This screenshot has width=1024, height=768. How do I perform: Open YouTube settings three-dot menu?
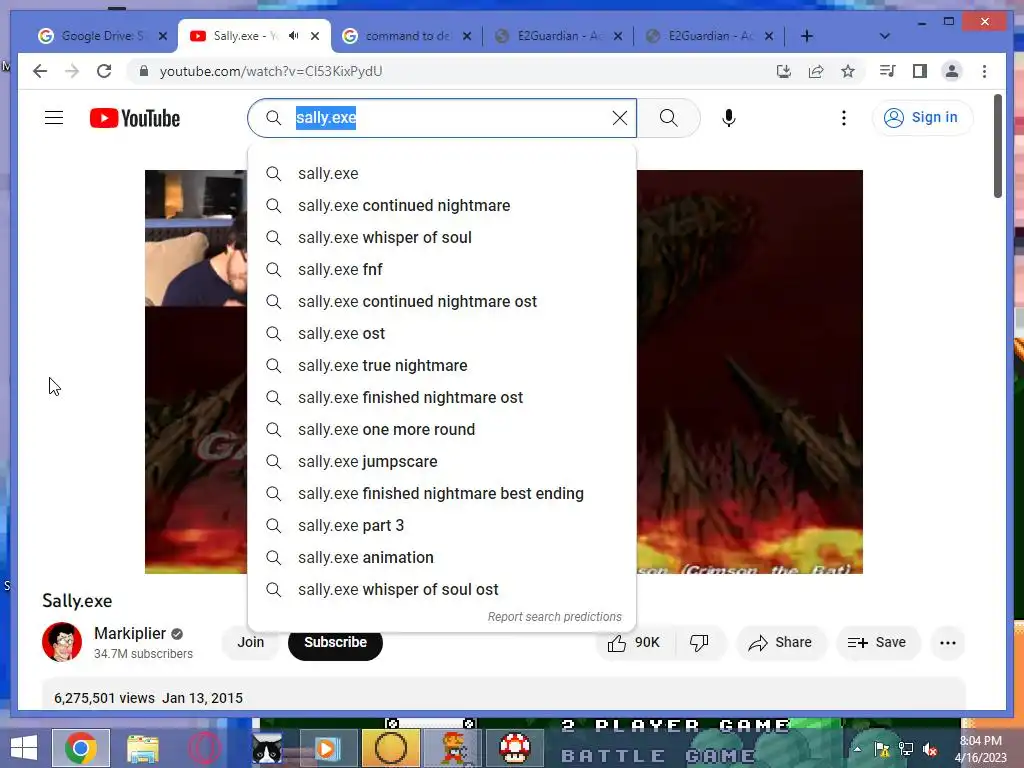[844, 118]
